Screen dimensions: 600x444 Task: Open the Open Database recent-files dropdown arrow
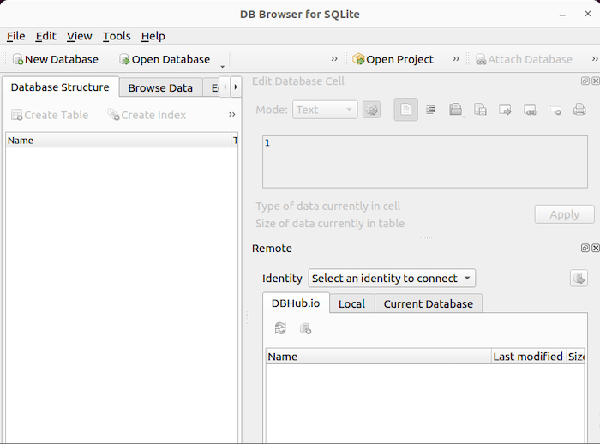pyautogui.click(x=222, y=66)
